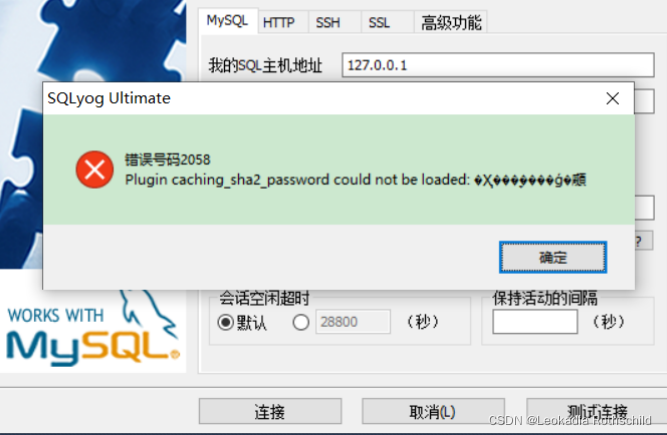Switch to the MySQL tab
Image resolution: width=667 pixels, height=435 pixels.
click(228, 20)
